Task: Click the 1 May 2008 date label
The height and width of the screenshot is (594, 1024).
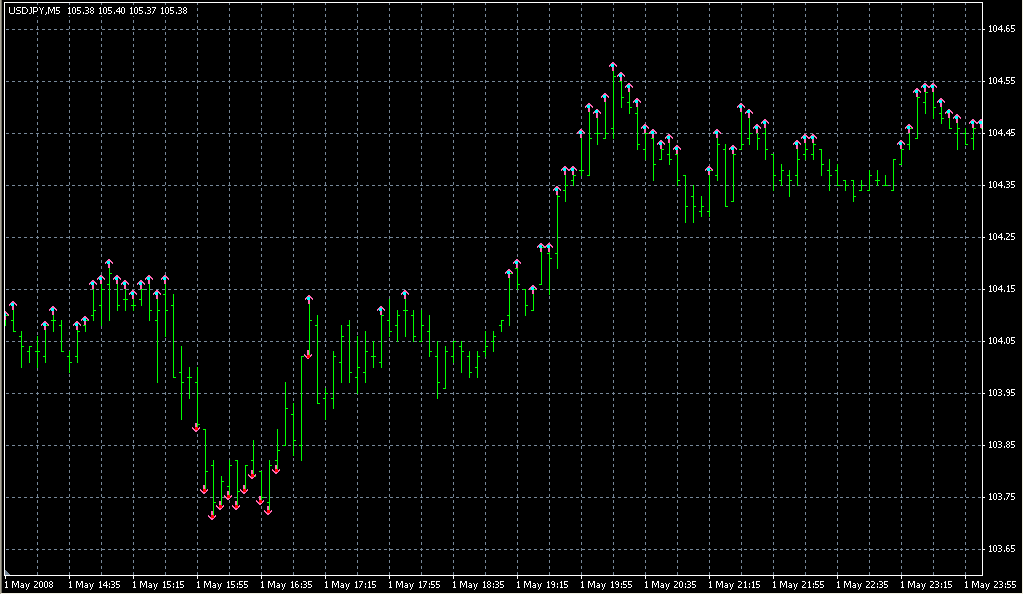Action: pos(29,585)
